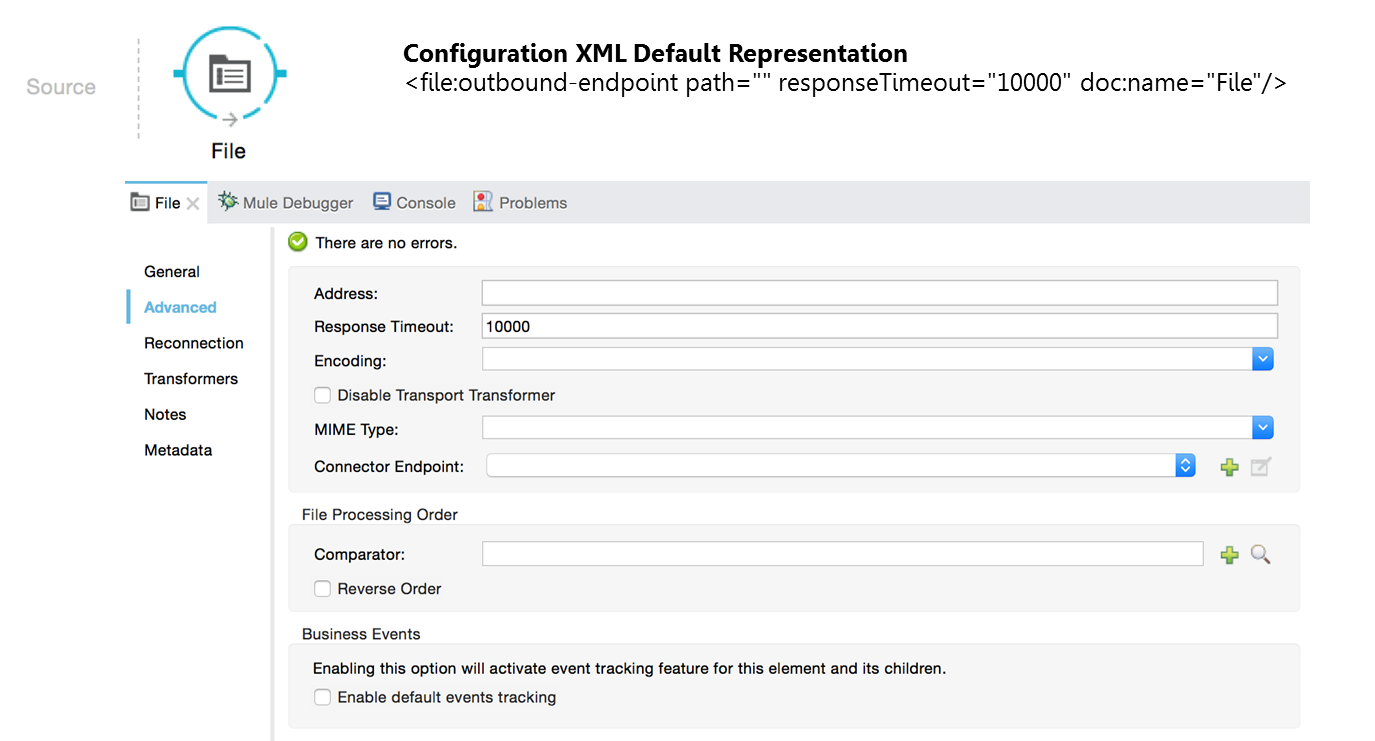1375x741 pixels.
Task: Open the Connector Endpoint dropdown
Action: click(x=1185, y=465)
